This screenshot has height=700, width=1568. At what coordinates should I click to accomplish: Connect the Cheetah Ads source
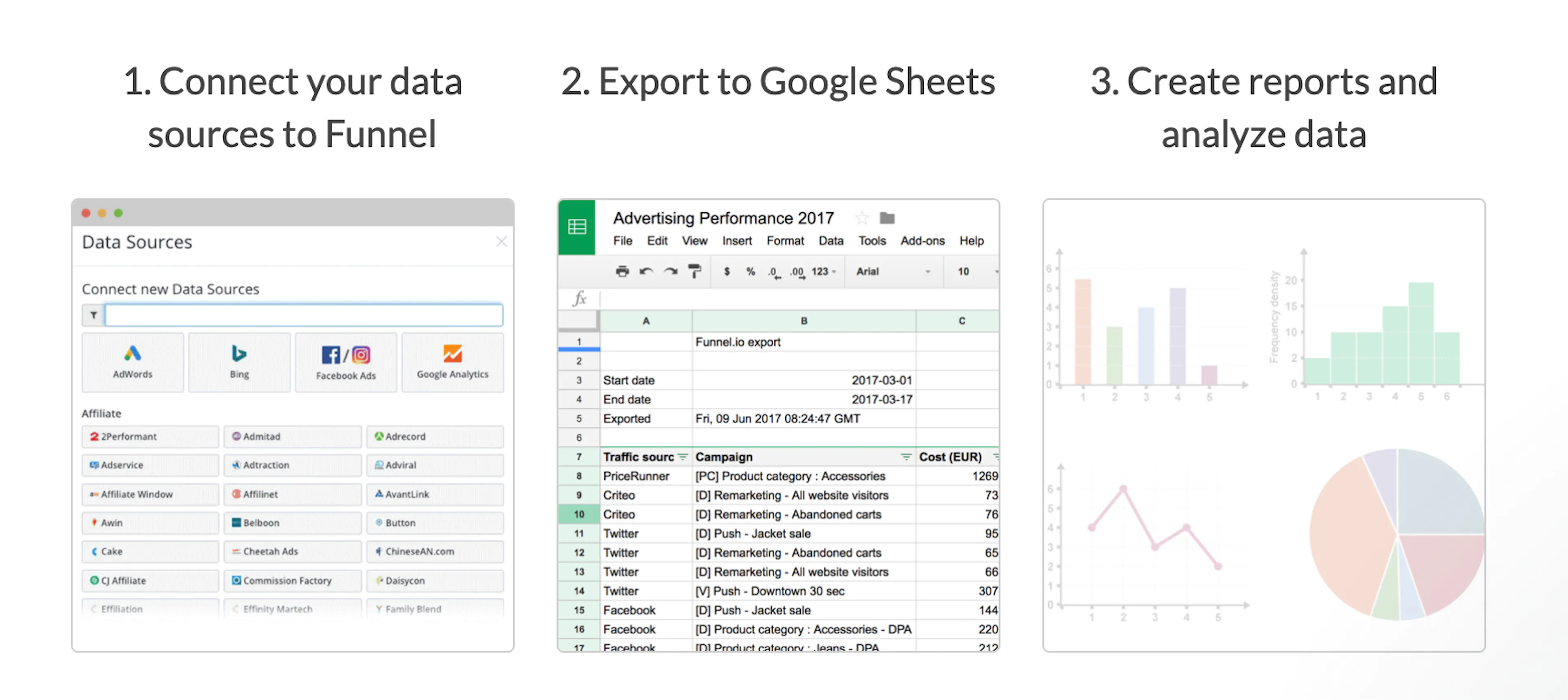[292, 551]
